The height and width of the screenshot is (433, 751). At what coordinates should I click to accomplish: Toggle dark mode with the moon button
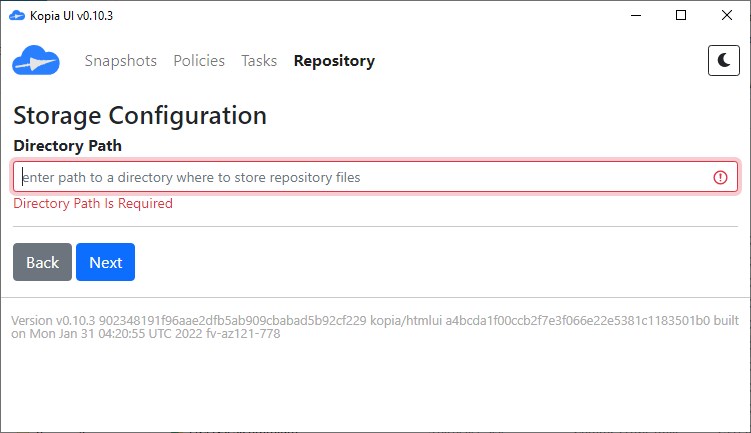pyautogui.click(x=723, y=61)
